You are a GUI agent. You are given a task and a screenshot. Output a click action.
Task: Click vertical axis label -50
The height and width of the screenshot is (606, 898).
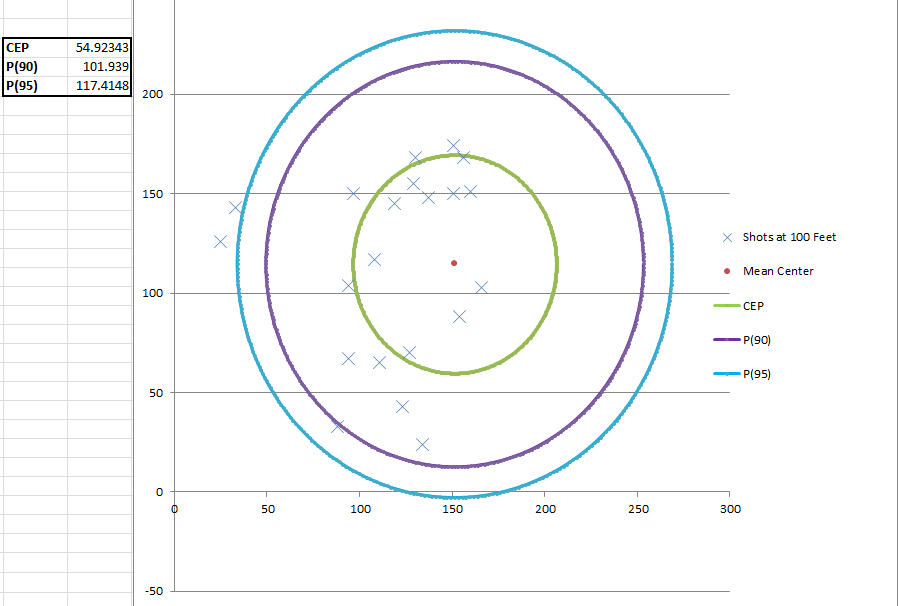click(x=152, y=591)
